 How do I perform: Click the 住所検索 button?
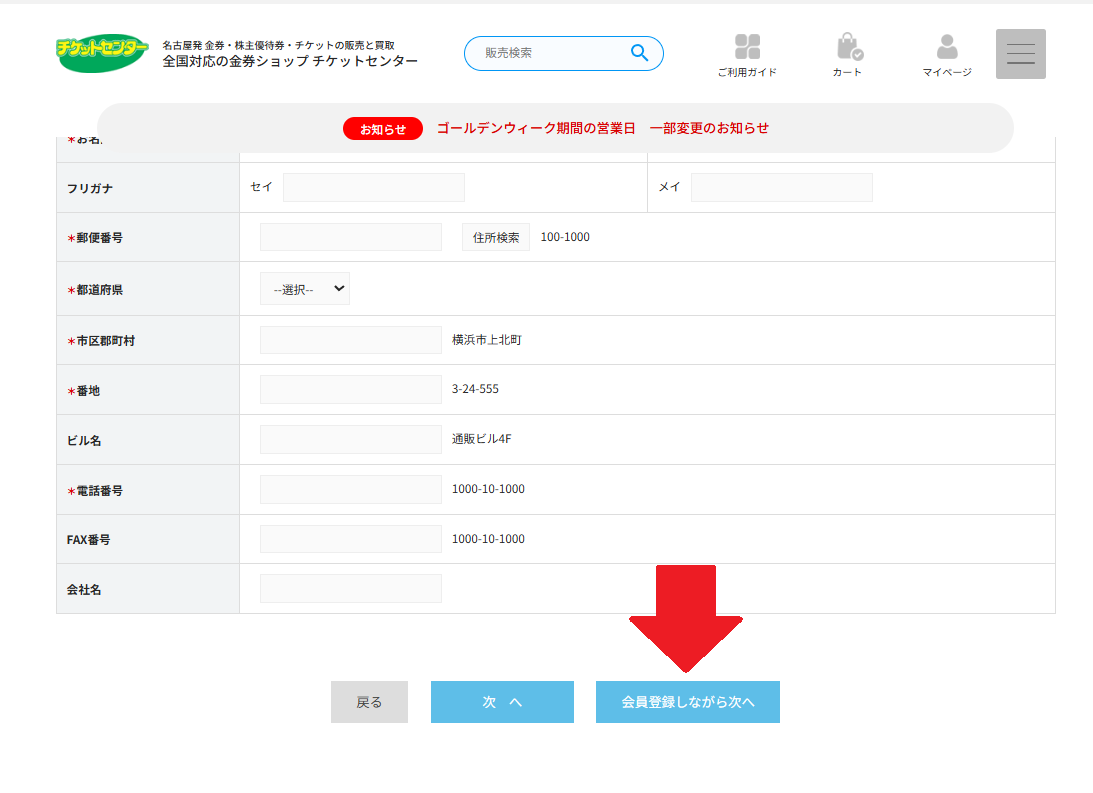pyautogui.click(x=496, y=237)
